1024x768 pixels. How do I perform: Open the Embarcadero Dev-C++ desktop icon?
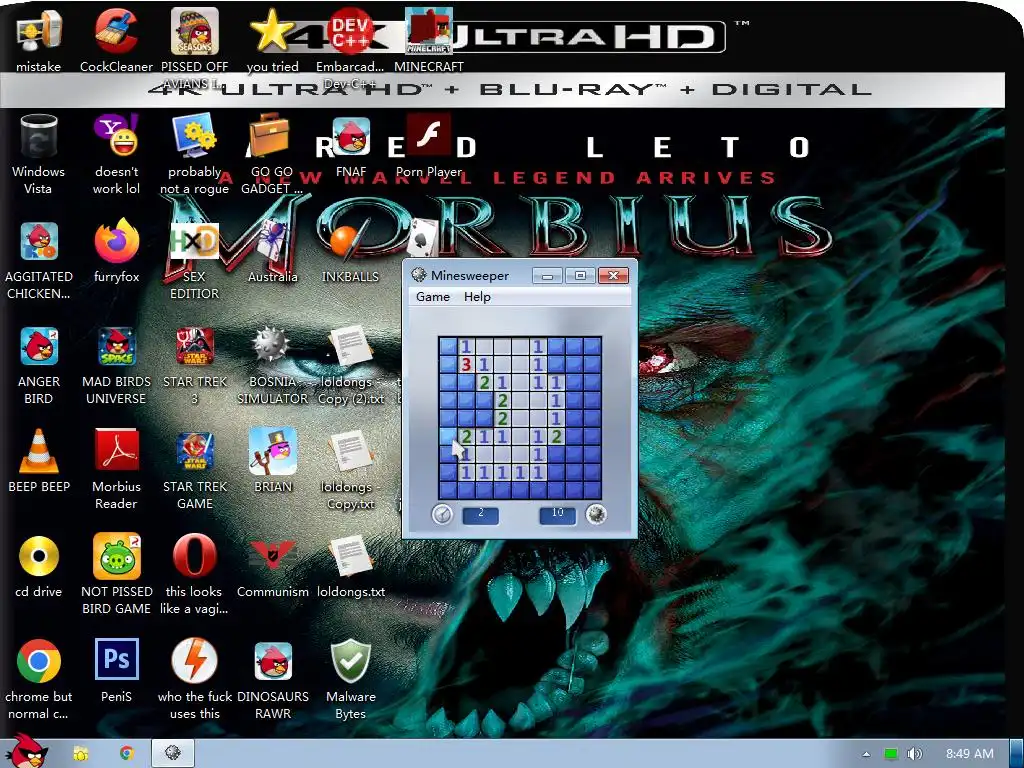(x=351, y=47)
